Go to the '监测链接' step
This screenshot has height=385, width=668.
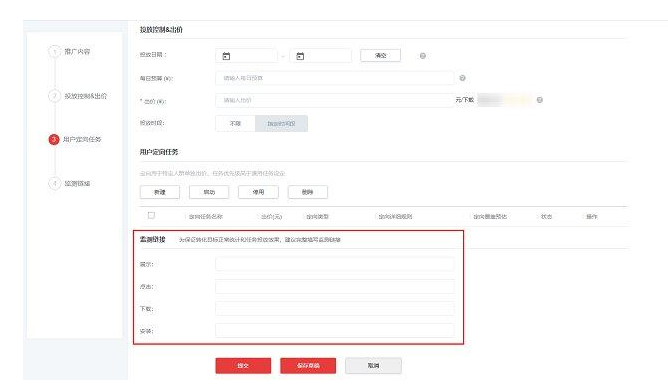click(x=77, y=184)
